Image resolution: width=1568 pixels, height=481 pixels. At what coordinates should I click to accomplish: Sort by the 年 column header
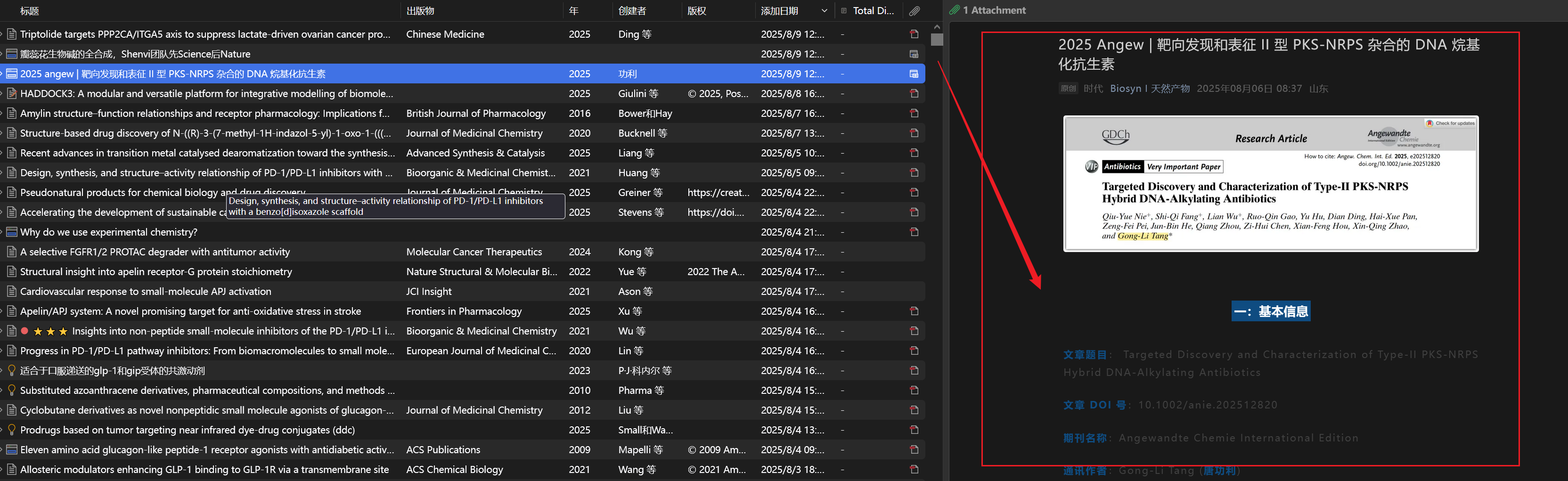573,11
